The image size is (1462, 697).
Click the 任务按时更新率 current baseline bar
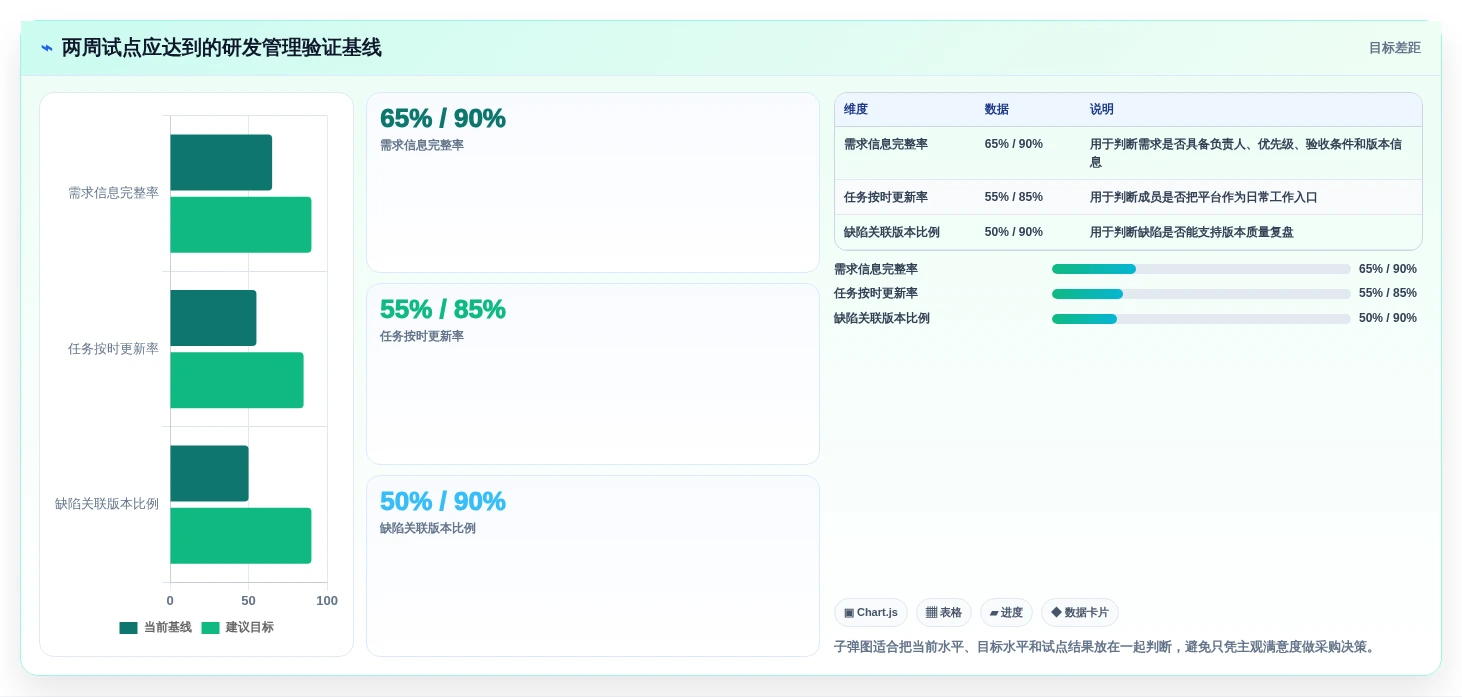point(213,318)
